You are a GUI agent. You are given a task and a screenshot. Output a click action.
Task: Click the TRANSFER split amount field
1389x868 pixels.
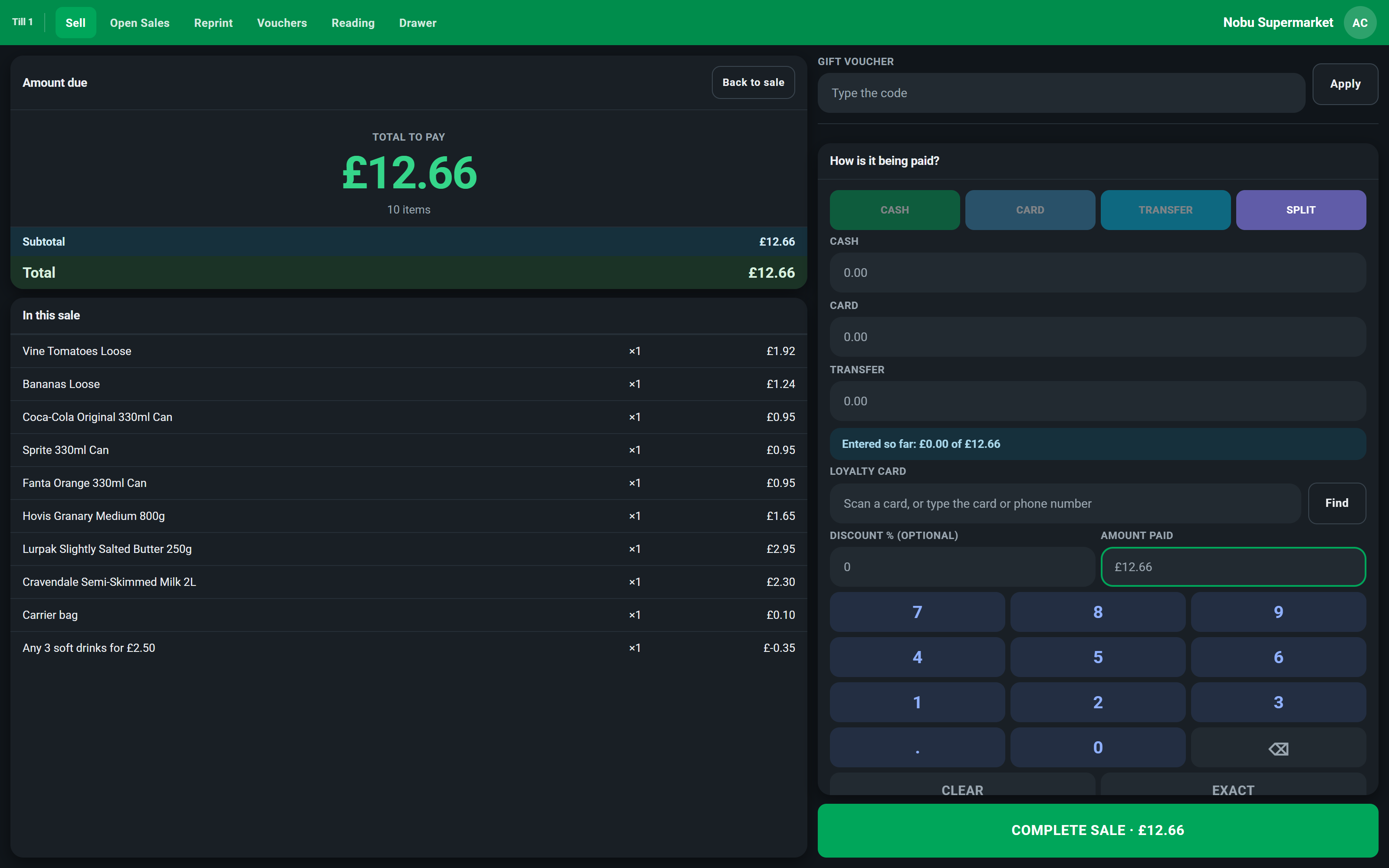1097,401
